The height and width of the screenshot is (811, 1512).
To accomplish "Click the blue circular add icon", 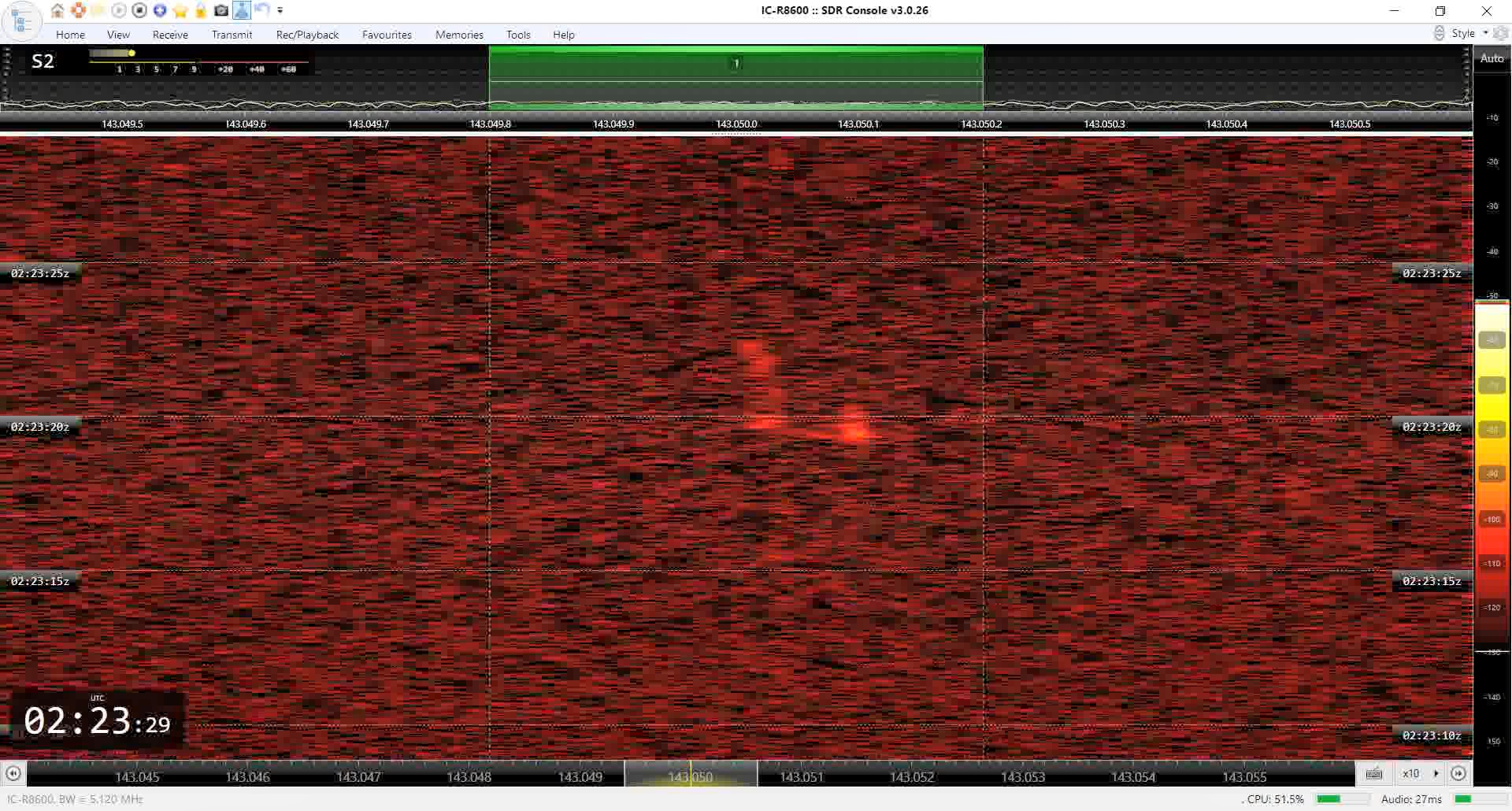I will (160, 10).
